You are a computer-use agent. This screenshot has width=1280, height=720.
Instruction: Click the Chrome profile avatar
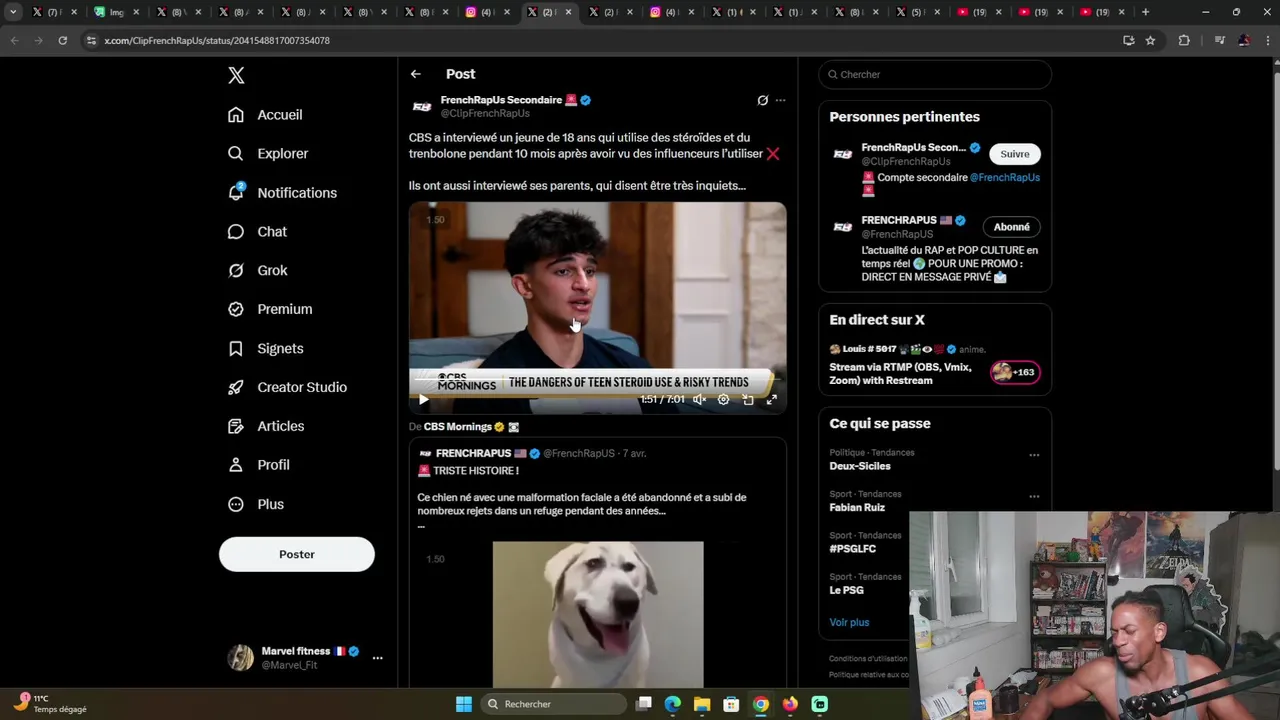1244,40
